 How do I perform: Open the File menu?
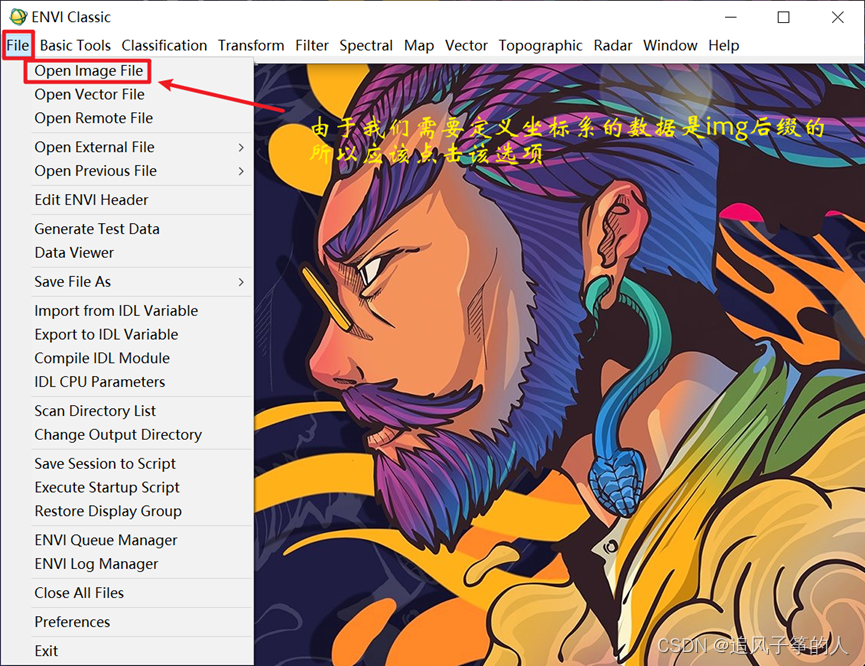[18, 45]
